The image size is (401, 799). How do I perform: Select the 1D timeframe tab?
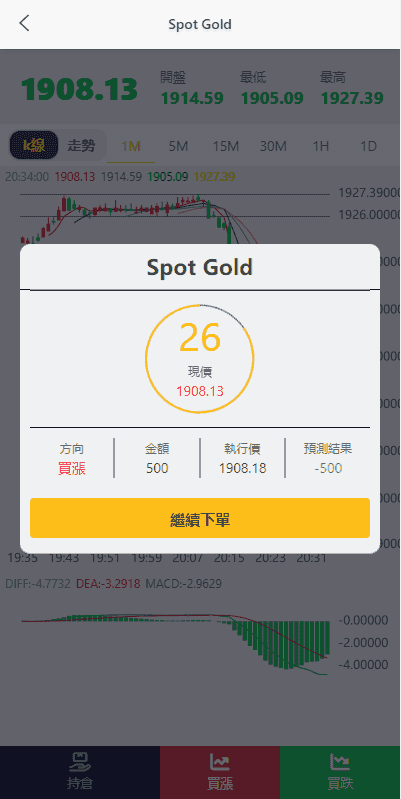tap(368, 147)
